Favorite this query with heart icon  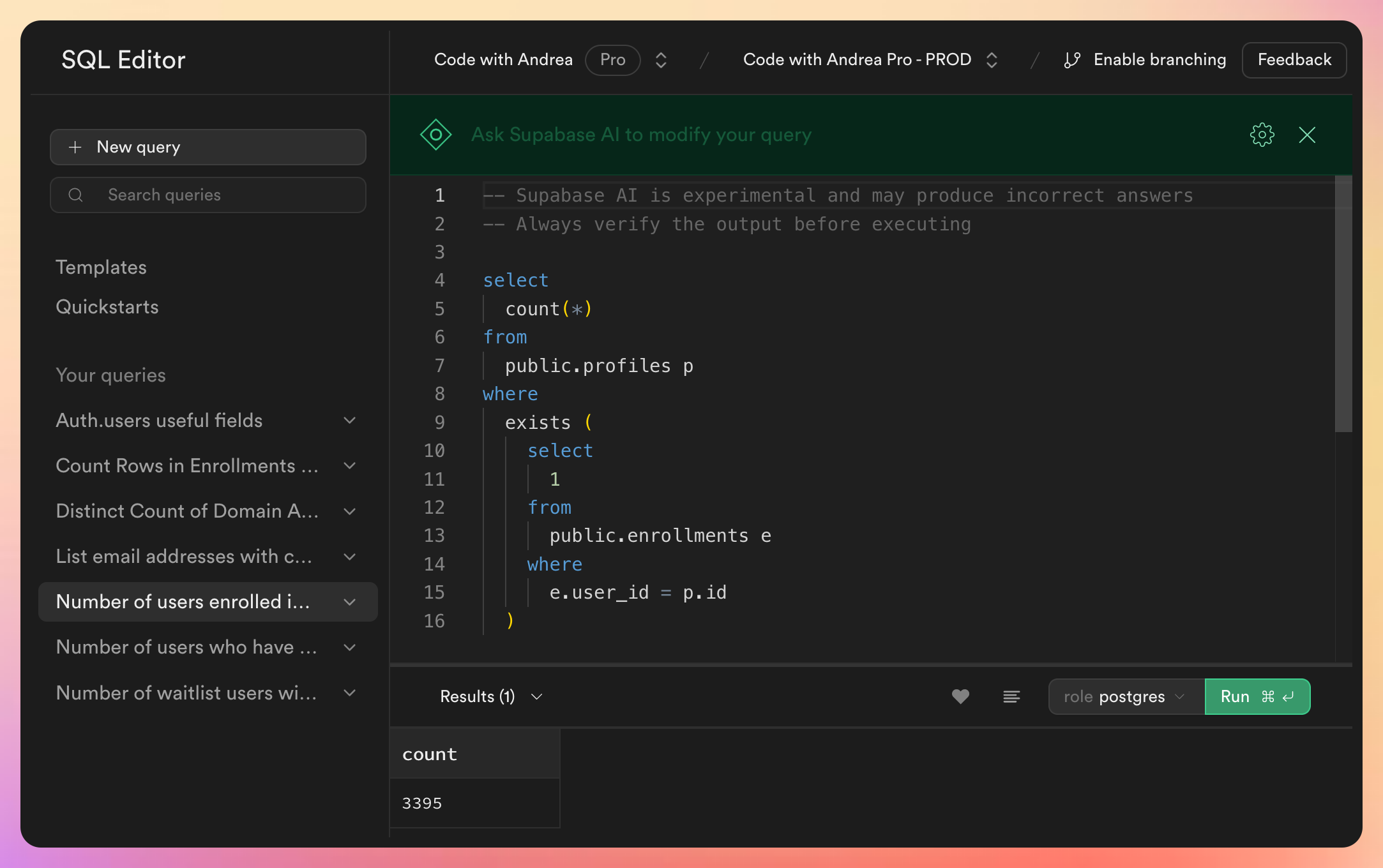coord(960,696)
